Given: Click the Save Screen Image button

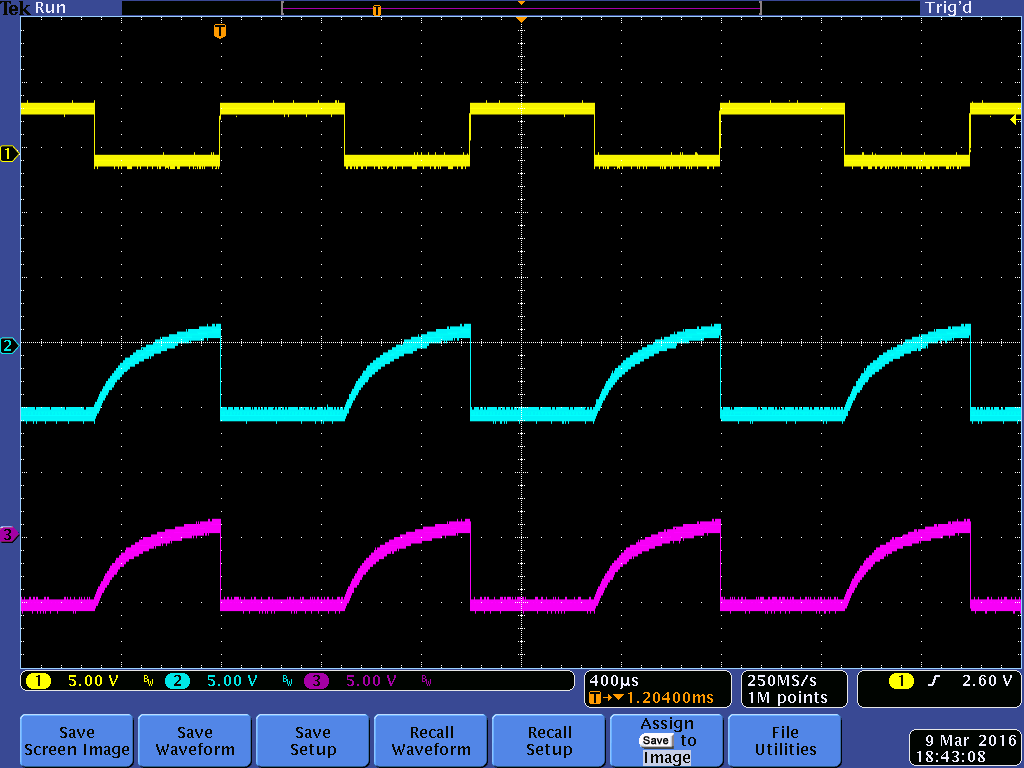Looking at the screenshot, I should click(x=76, y=741).
